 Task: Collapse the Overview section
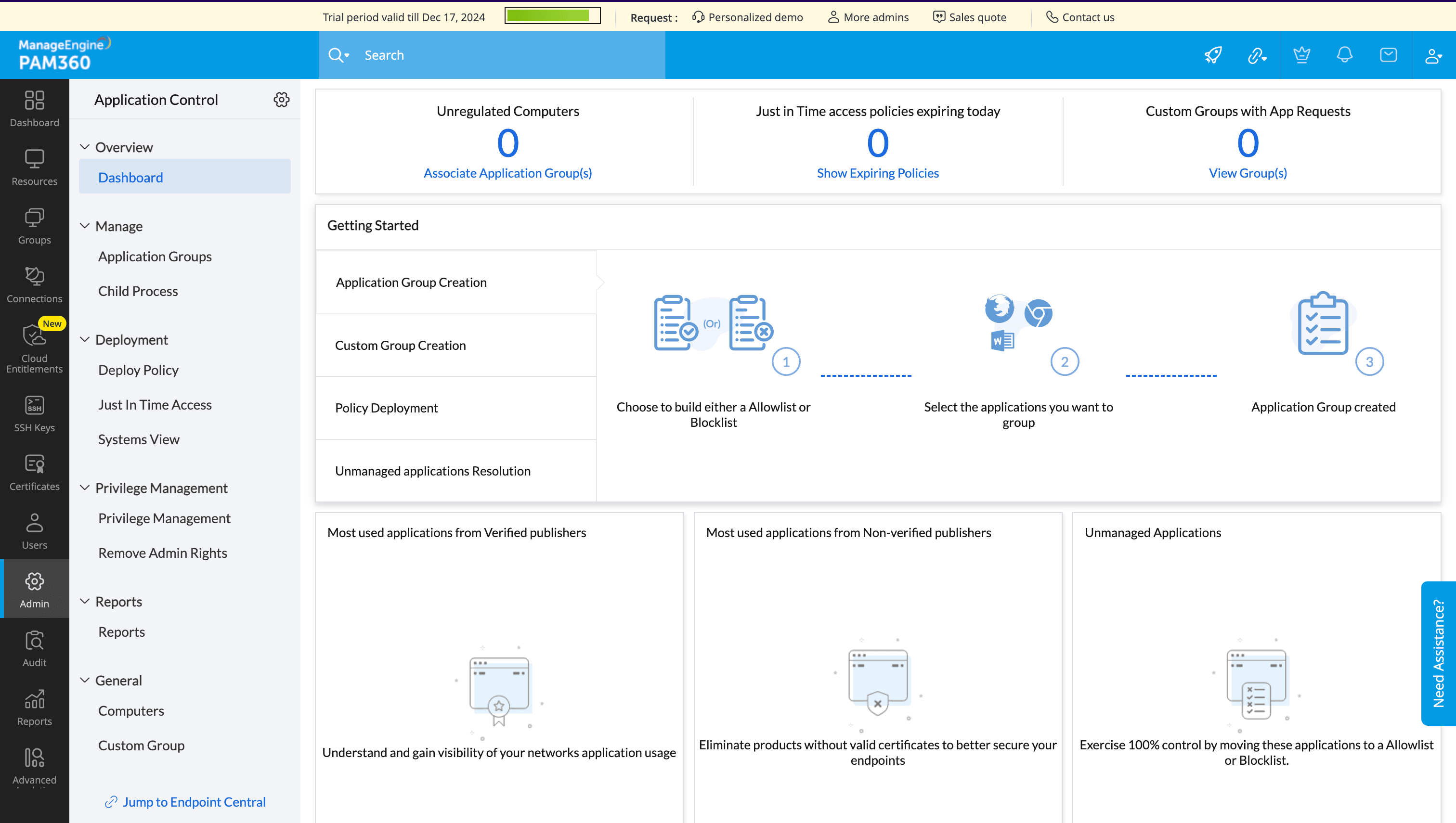point(86,146)
